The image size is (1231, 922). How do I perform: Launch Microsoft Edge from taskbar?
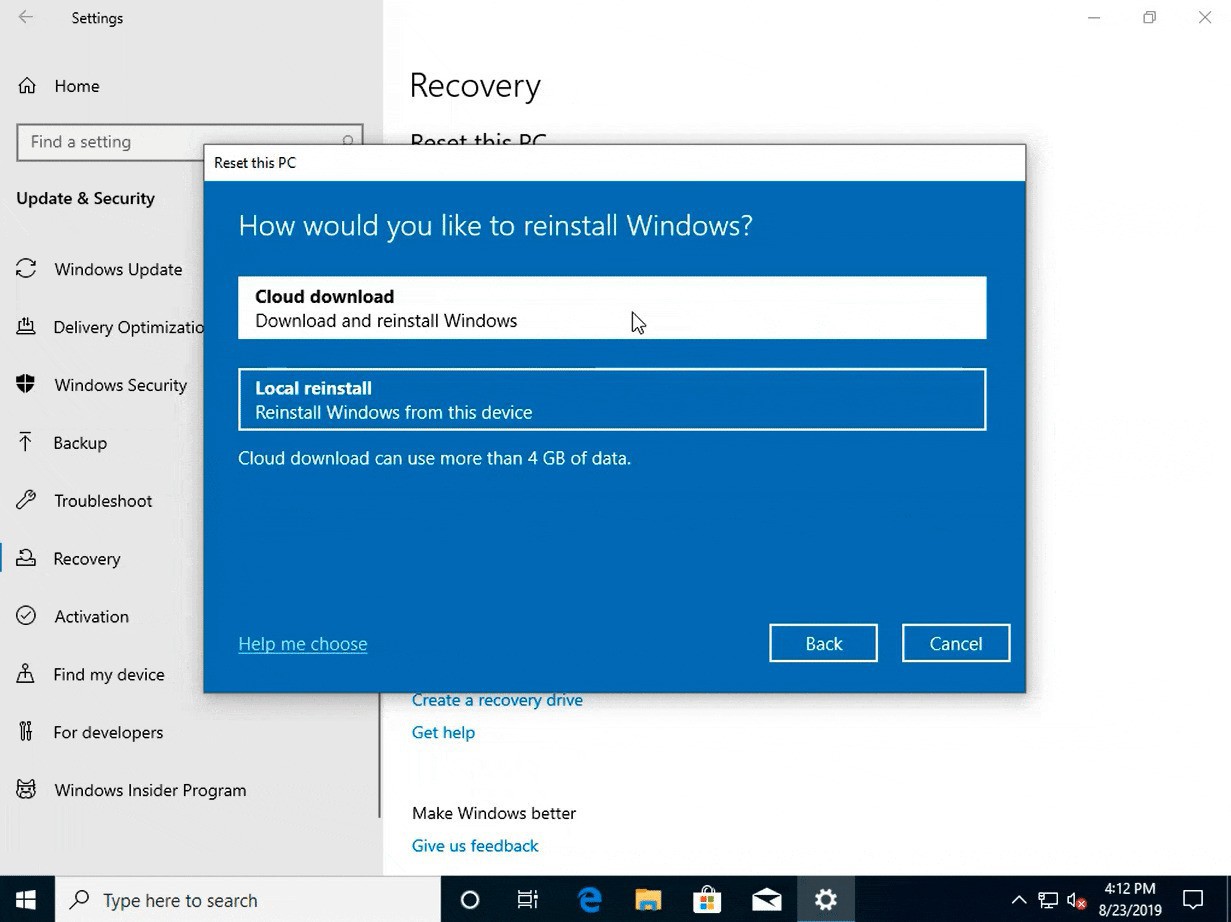pos(590,900)
